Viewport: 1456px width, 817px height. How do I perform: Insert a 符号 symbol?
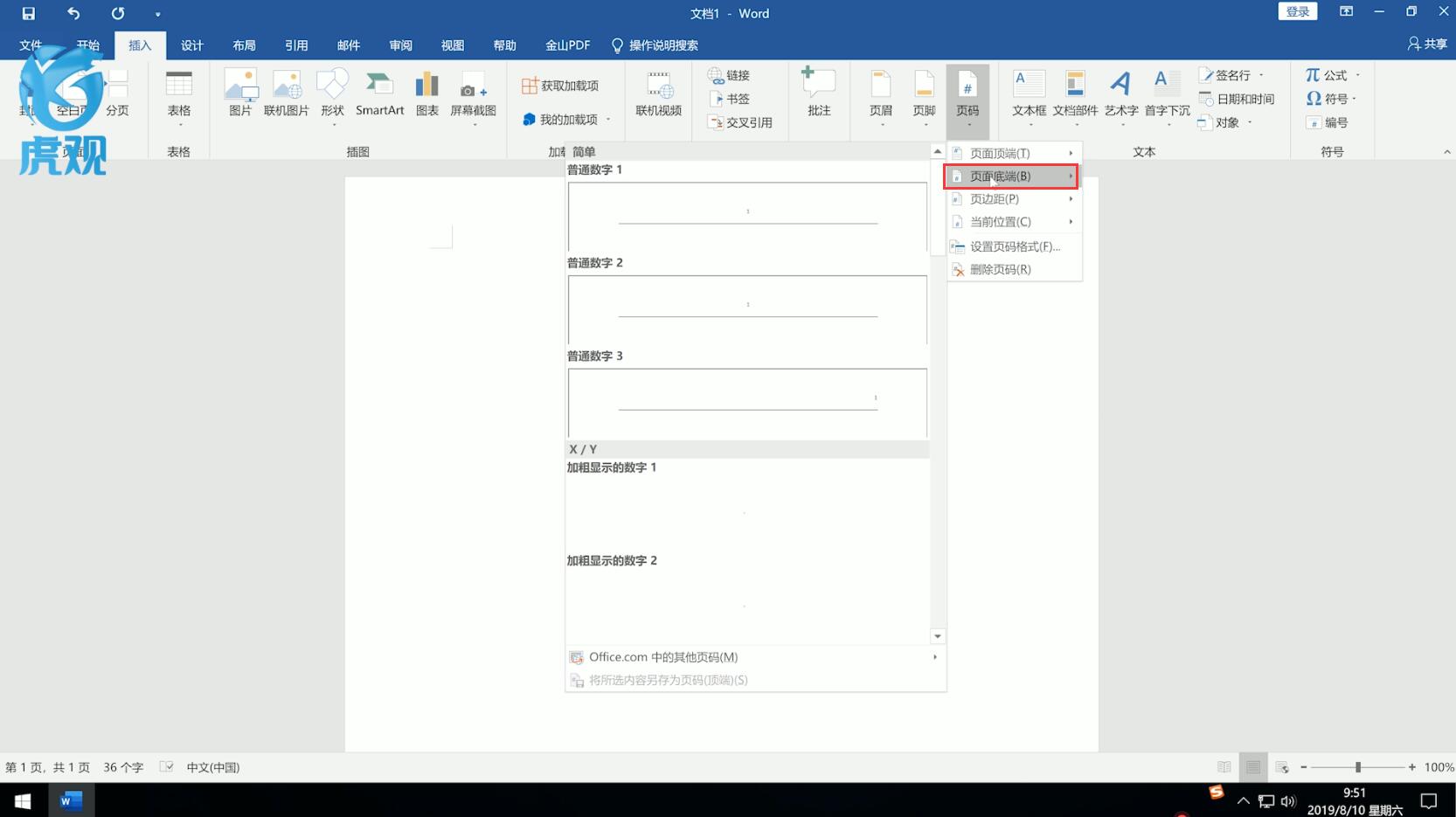pyautogui.click(x=1327, y=99)
